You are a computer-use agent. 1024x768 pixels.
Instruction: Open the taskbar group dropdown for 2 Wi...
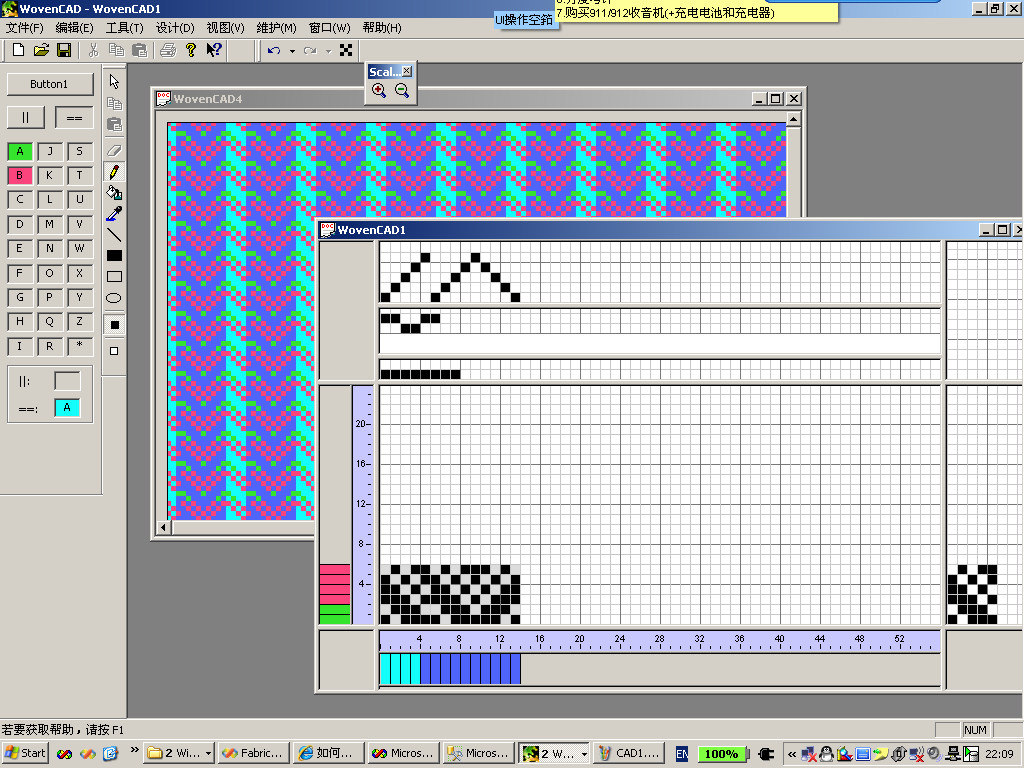click(x=208, y=754)
